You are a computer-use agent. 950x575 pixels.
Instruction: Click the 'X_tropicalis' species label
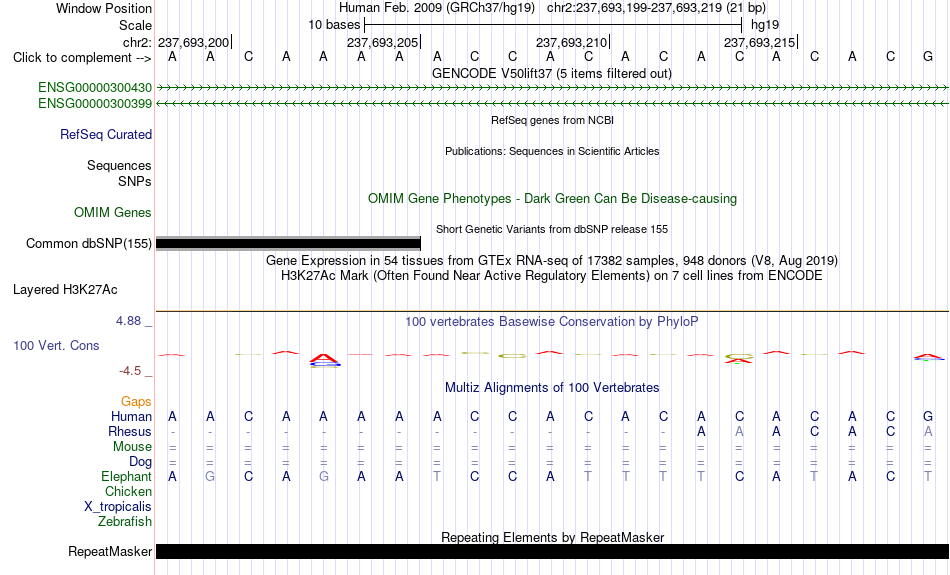pyautogui.click(x=118, y=507)
